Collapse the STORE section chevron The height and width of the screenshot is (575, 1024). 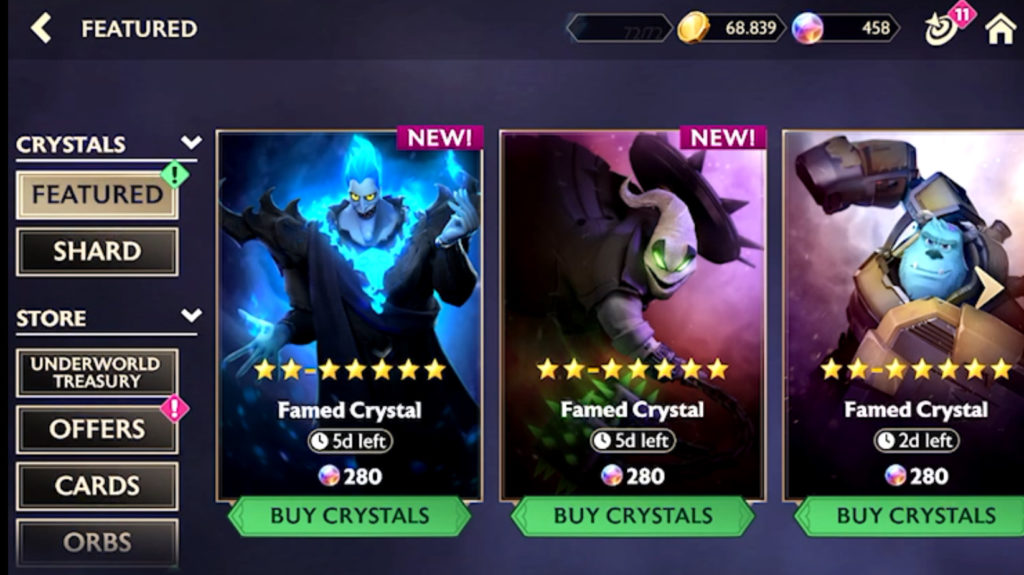(191, 316)
